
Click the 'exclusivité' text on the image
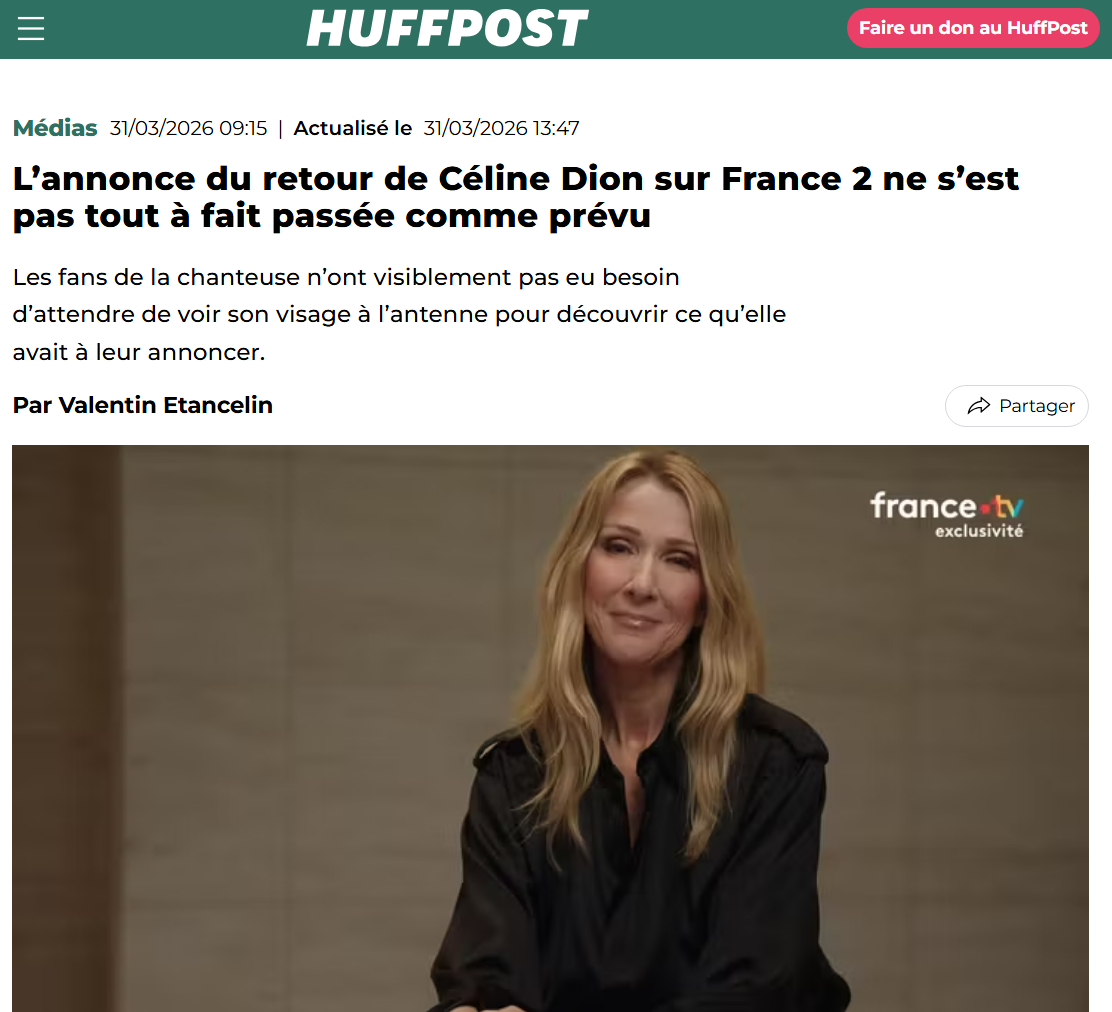979,531
